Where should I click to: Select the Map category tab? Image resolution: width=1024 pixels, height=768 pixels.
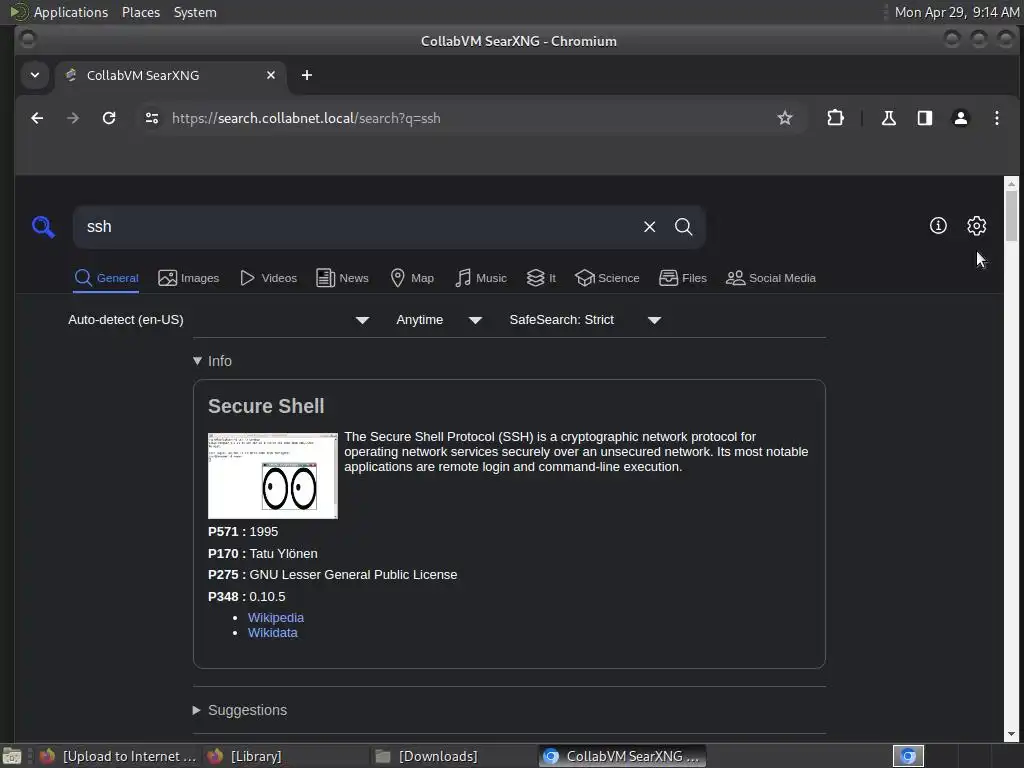[x=412, y=278]
